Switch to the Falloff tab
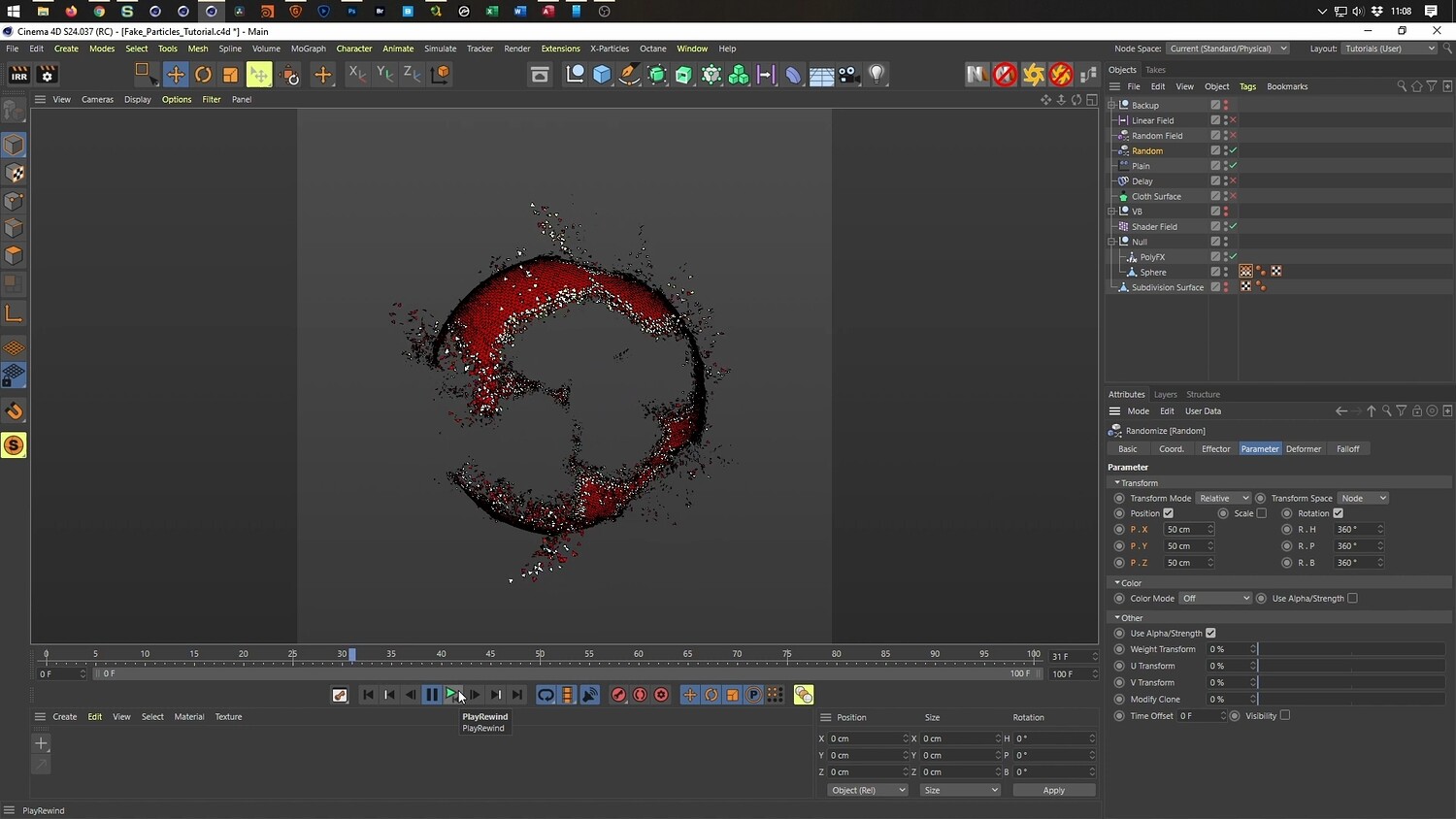The width and height of the screenshot is (1456, 819). coord(1347,449)
